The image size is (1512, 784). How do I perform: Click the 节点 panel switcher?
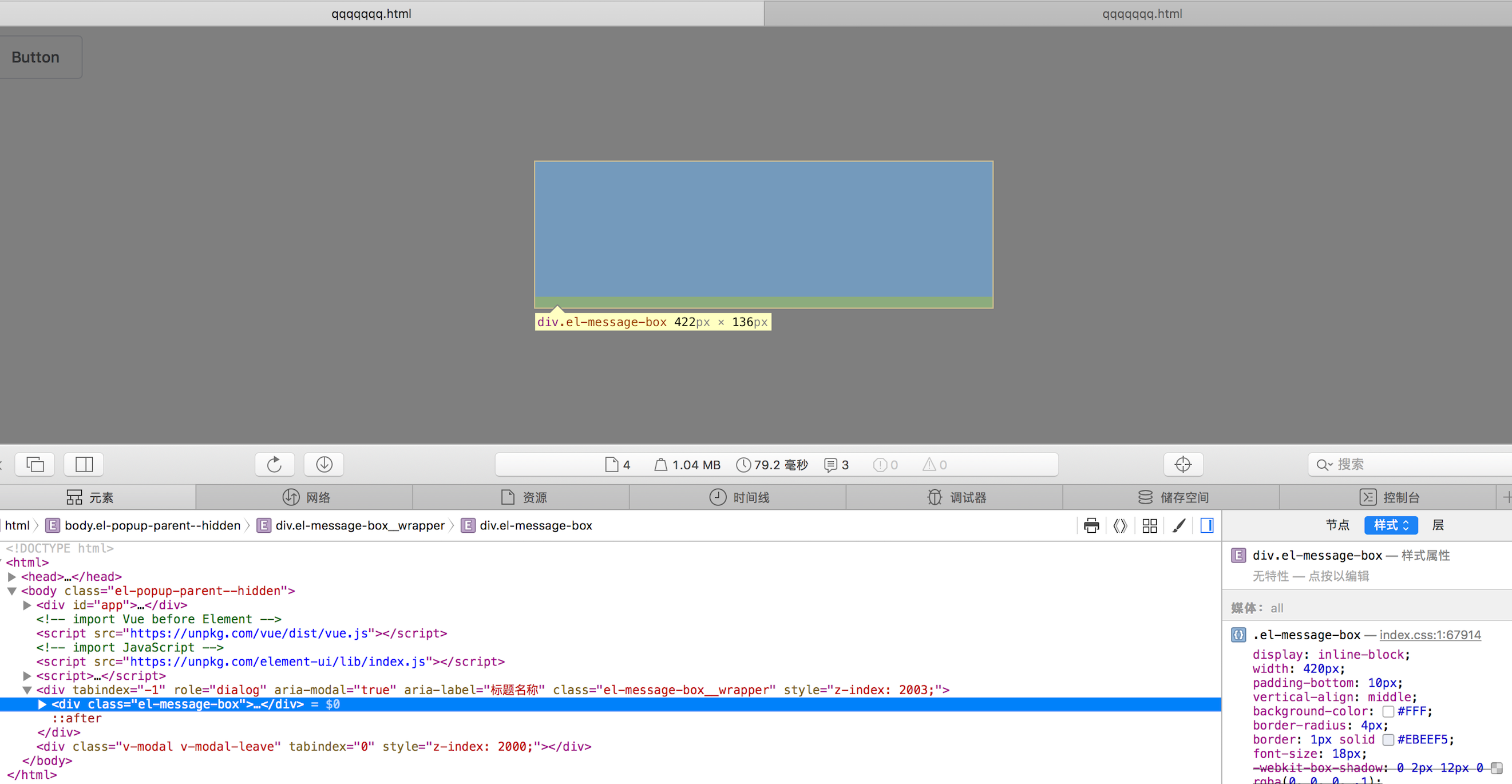pyautogui.click(x=1337, y=525)
